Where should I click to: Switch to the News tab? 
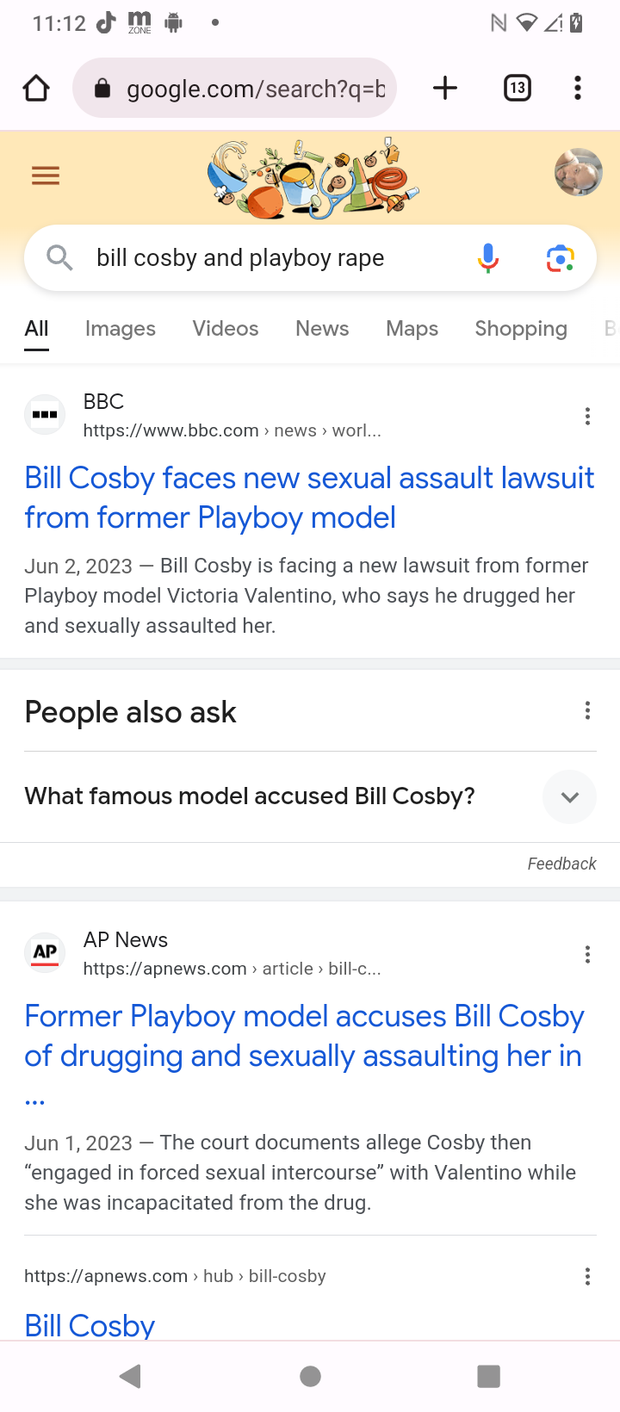(x=322, y=328)
